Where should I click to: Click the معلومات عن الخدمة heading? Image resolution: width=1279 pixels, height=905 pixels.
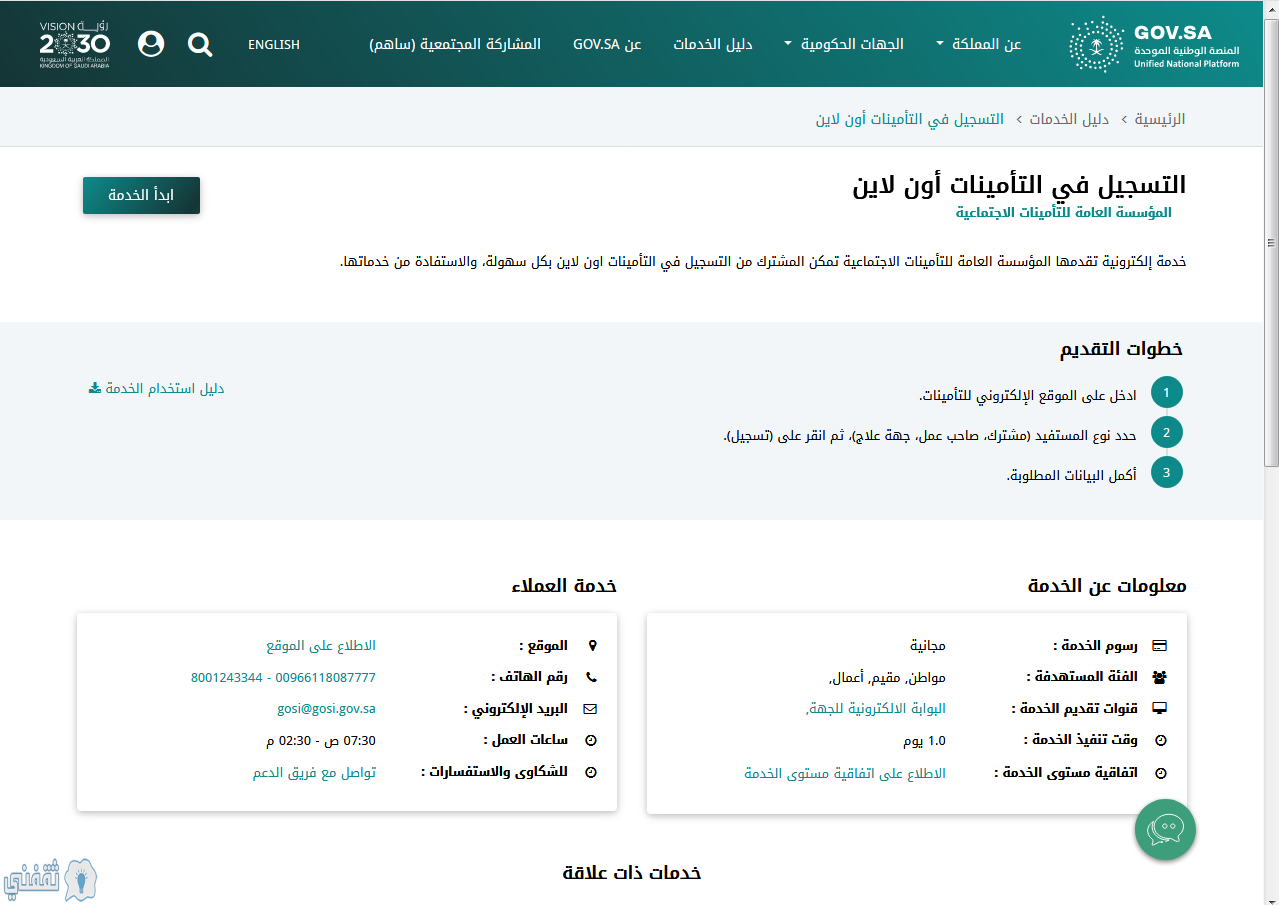[1107, 586]
